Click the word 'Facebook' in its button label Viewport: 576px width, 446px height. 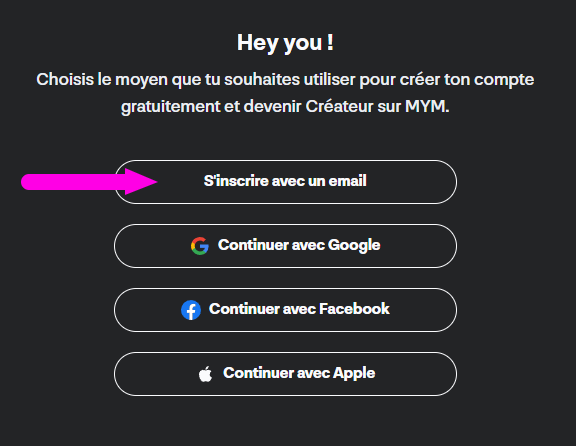[354, 309]
